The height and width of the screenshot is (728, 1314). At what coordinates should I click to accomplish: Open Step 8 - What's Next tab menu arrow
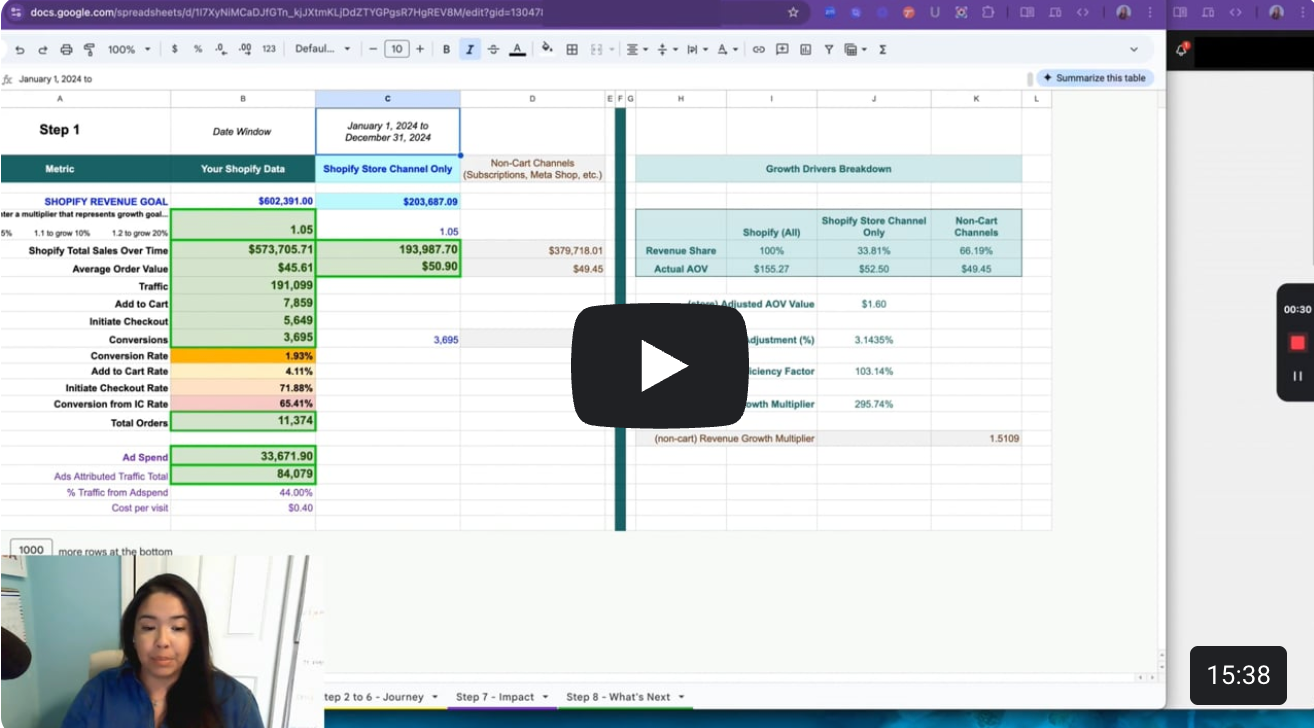pyautogui.click(x=681, y=697)
